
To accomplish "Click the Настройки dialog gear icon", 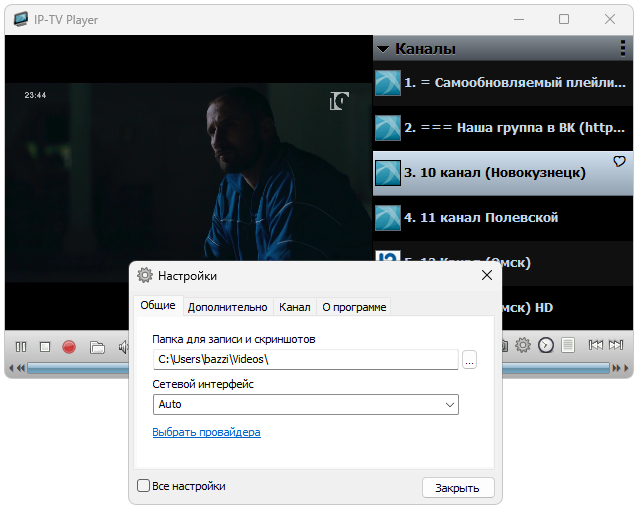I will coord(144,276).
